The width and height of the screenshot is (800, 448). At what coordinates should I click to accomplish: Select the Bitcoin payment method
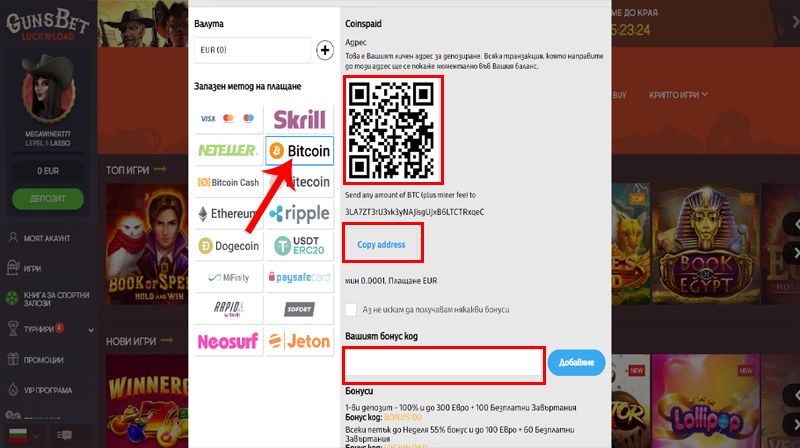pos(299,151)
